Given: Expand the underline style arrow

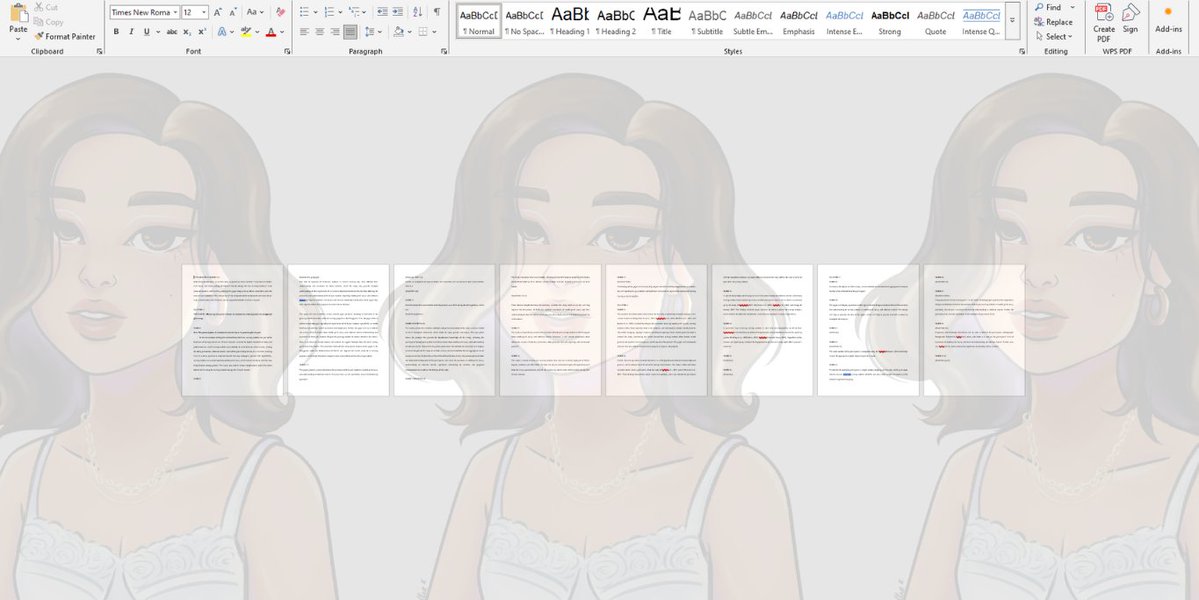Looking at the screenshot, I should (158, 32).
